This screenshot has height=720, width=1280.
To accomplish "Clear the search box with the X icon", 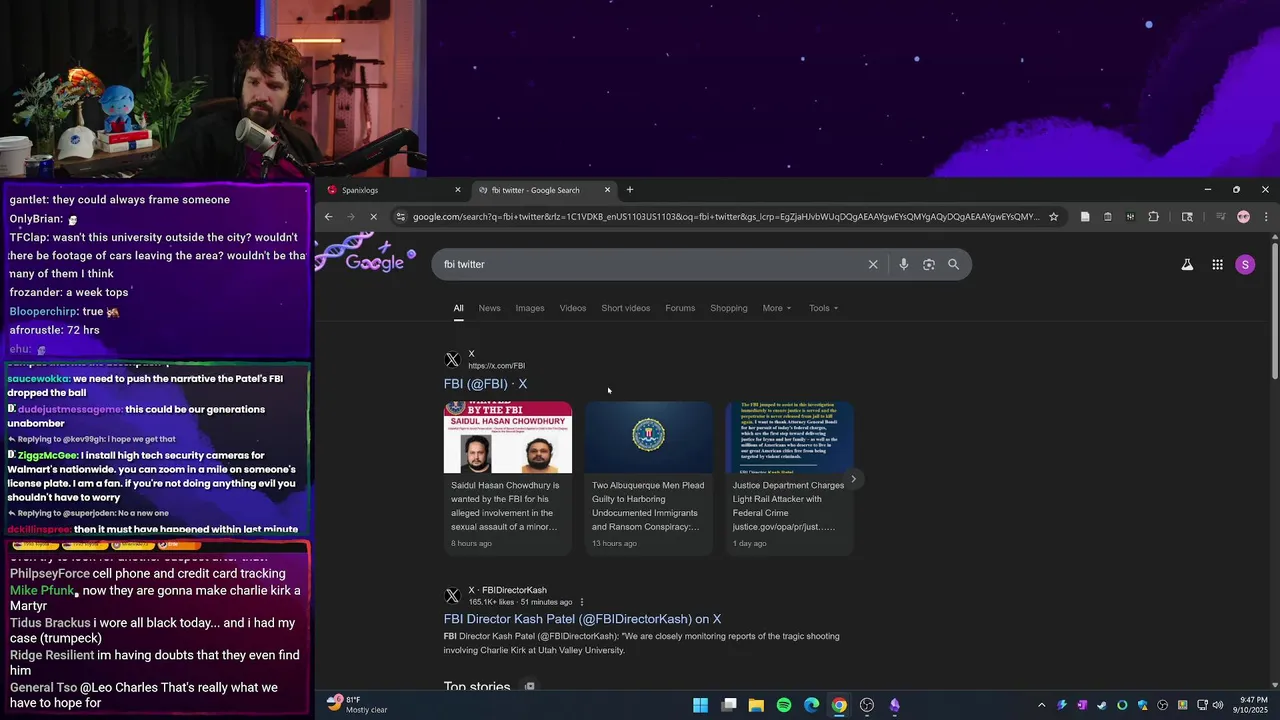I will (x=873, y=264).
